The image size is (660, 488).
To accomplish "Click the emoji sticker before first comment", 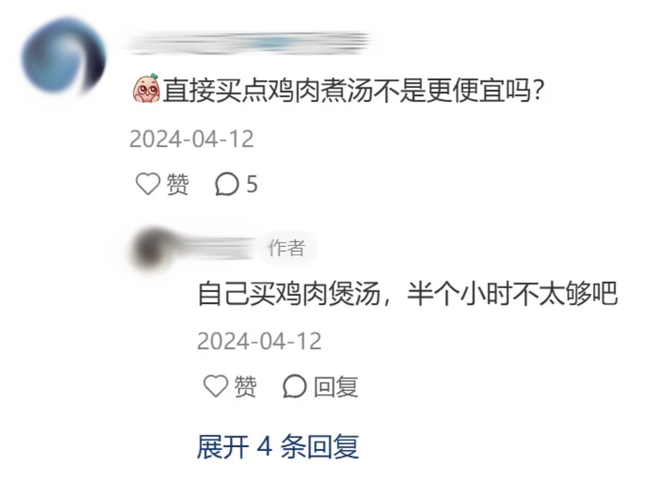I will tap(146, 88).
